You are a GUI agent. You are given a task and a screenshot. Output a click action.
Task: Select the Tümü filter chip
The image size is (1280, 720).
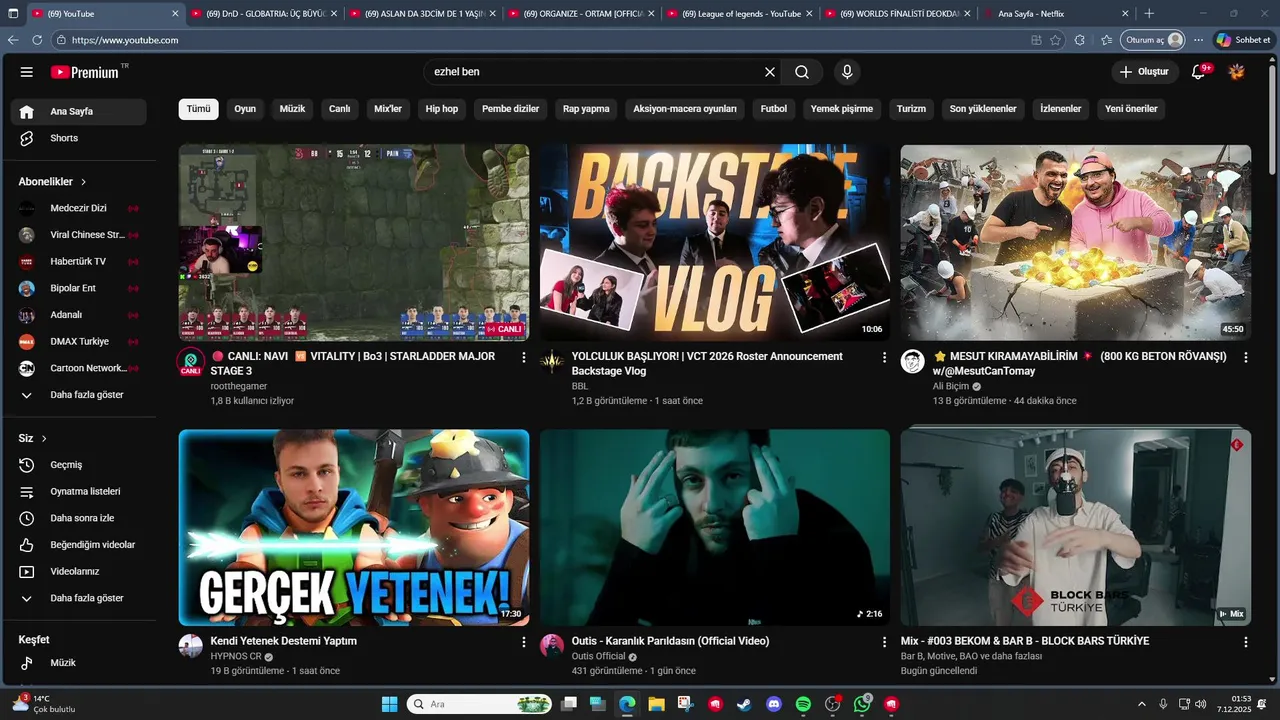click(x=198, y=109)
